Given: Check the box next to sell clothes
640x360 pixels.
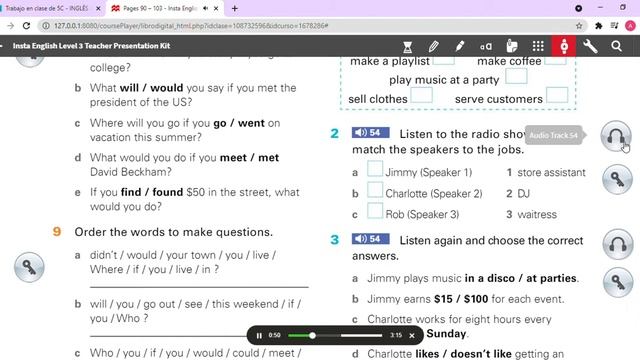Looking at the screenshot, I should (x=421, y=95).
